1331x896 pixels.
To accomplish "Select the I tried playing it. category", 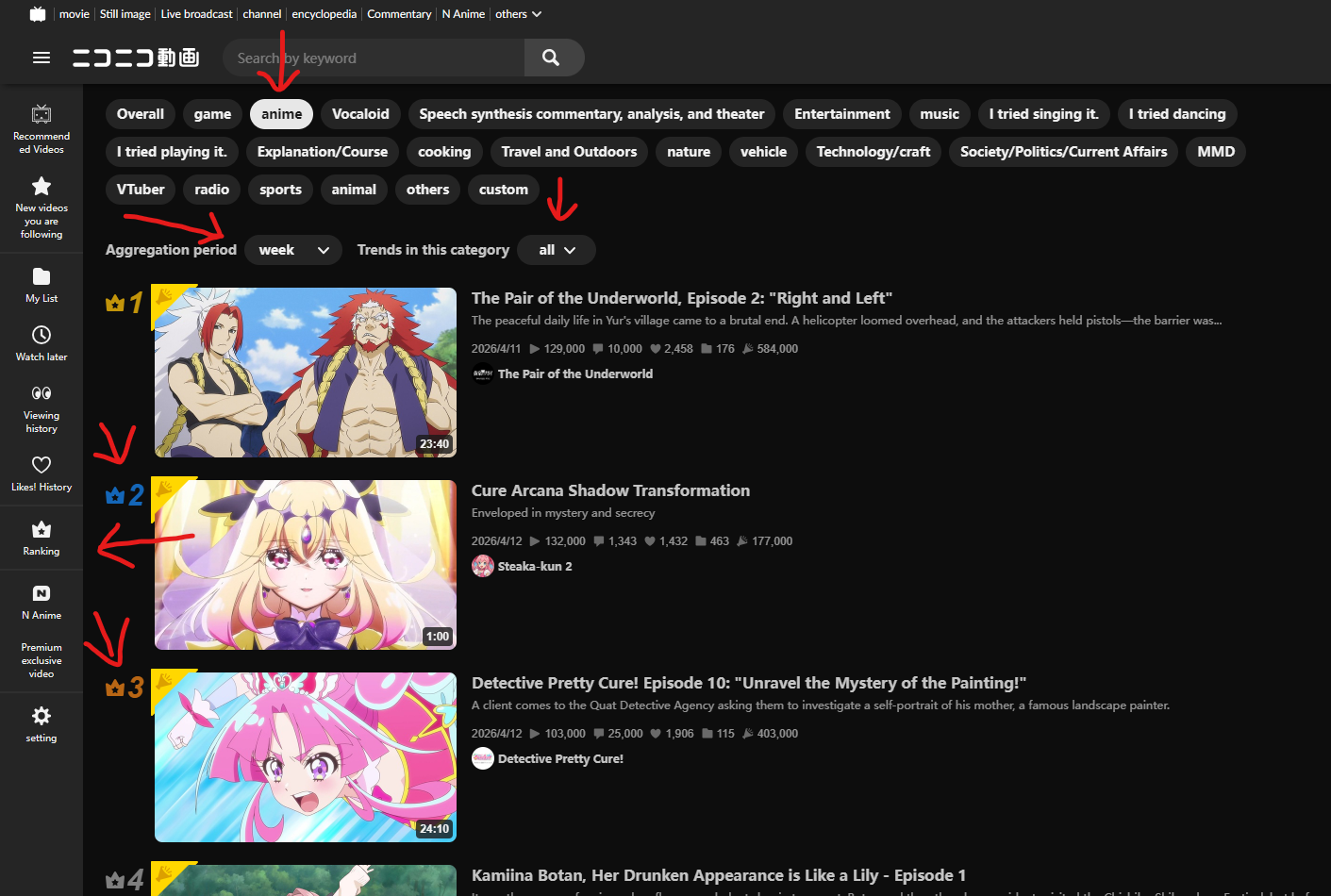I will click(172, 152).
